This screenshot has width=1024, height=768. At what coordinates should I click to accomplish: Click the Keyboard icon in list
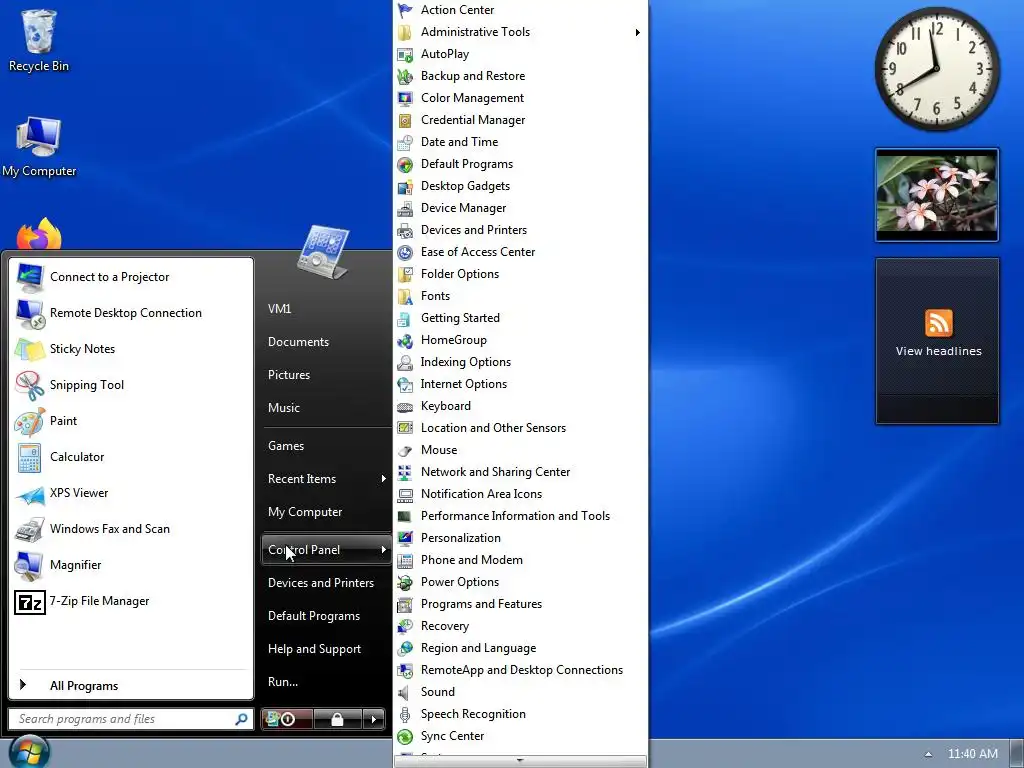pyautogui.click(x=405, y=407)
